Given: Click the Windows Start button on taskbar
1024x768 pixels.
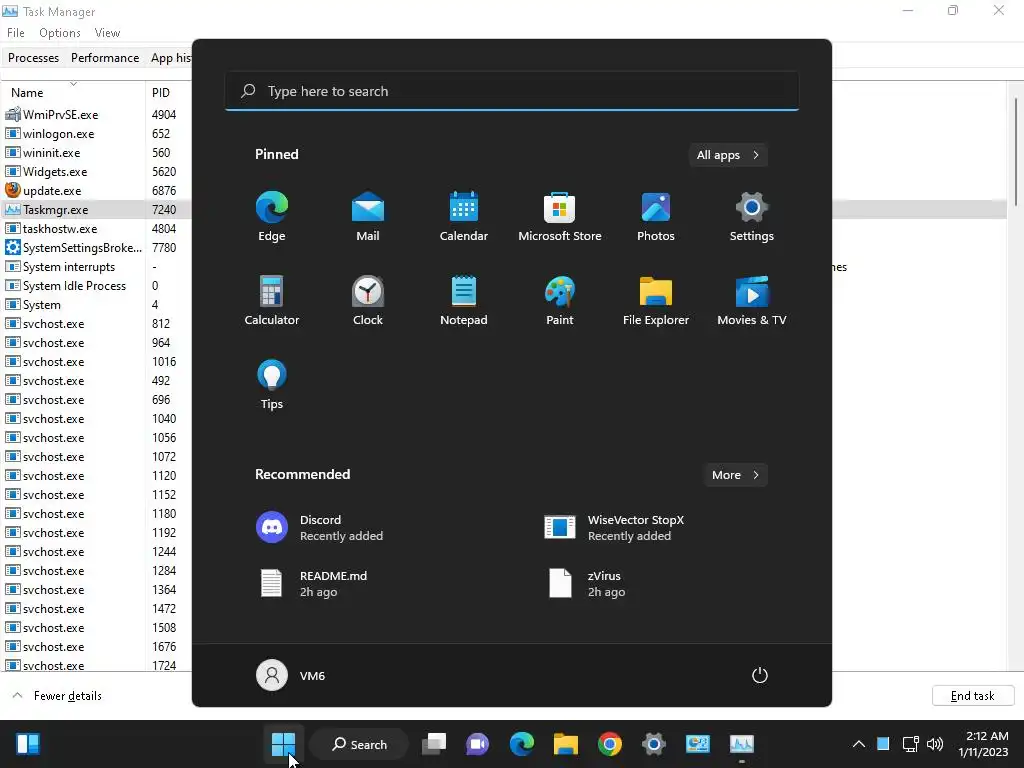Looking at the screenshot, I should click(x=283, y=744).
